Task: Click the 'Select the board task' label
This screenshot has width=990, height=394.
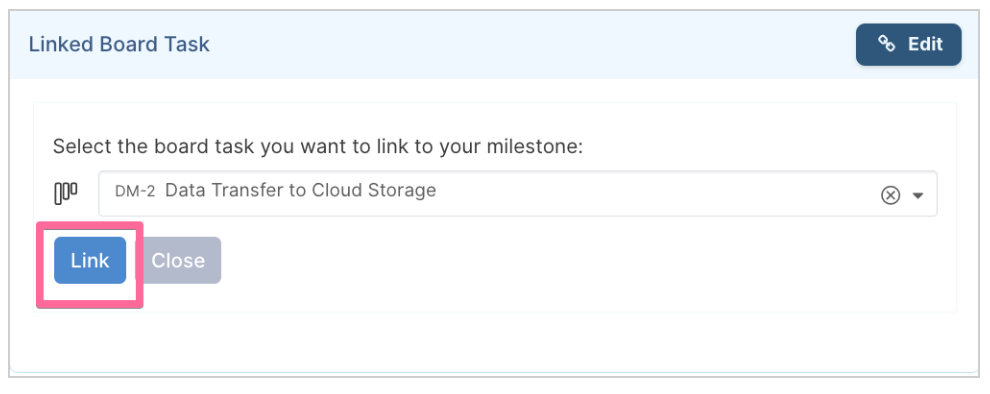Action: (x=318, y=146)
